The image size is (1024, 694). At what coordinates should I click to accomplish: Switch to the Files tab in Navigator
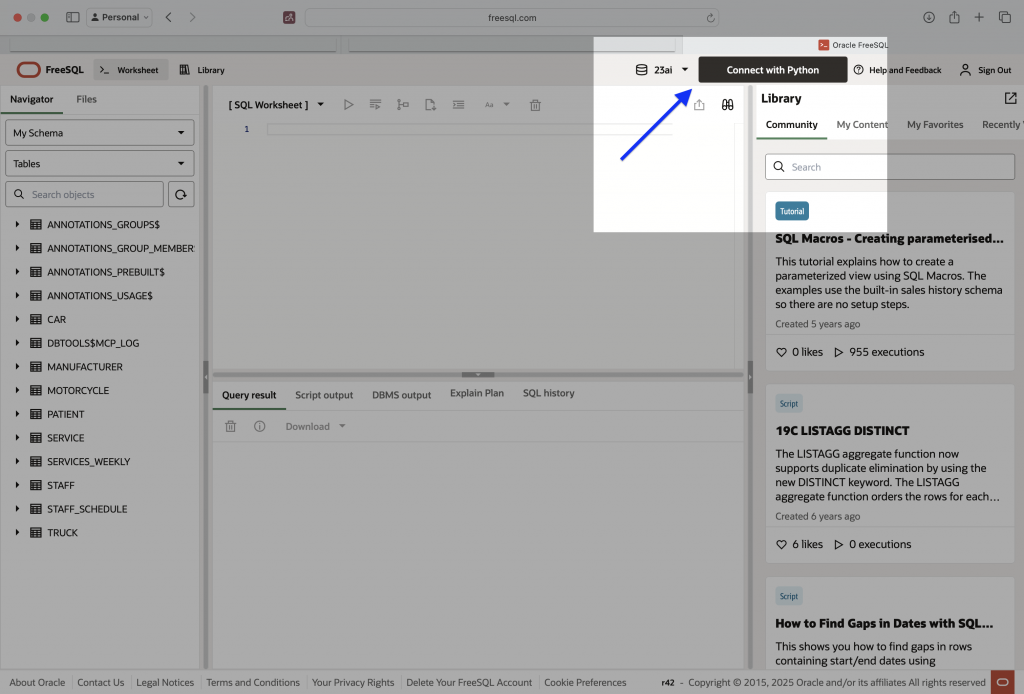(x=86, y=100)
